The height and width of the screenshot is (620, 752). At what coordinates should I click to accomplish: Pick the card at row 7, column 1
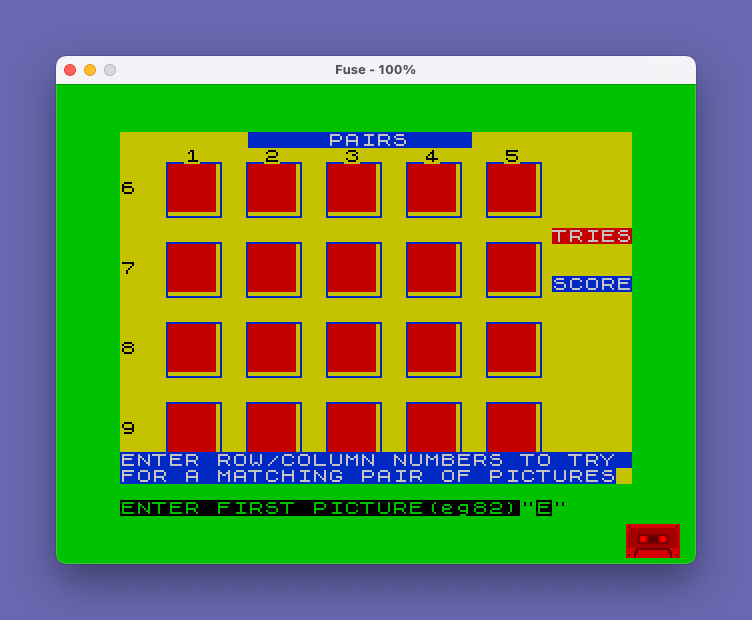[194, 270]
